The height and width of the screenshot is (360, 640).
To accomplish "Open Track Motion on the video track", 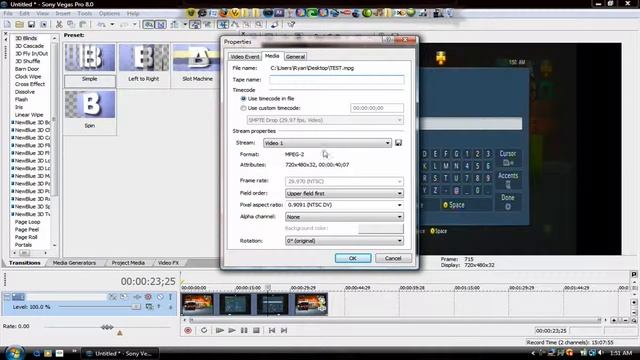I will (124, 297).
